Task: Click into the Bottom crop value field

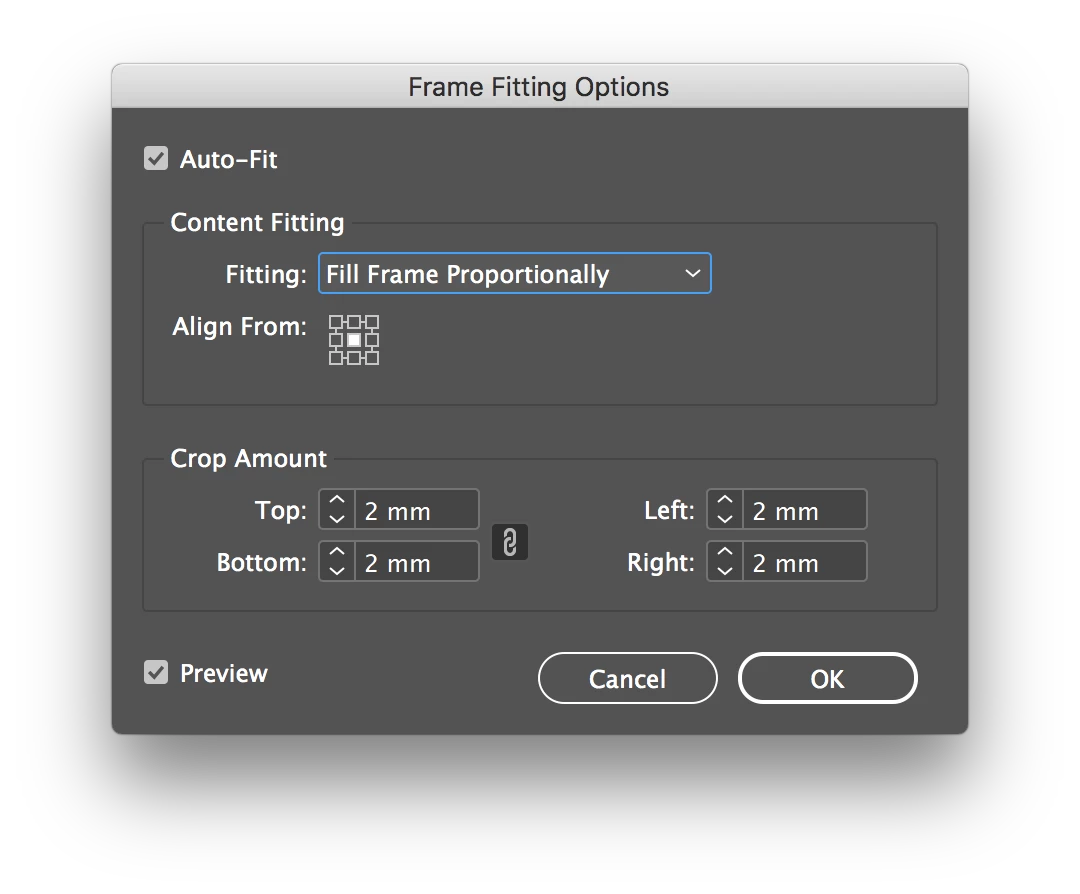Action: [416, 562]
